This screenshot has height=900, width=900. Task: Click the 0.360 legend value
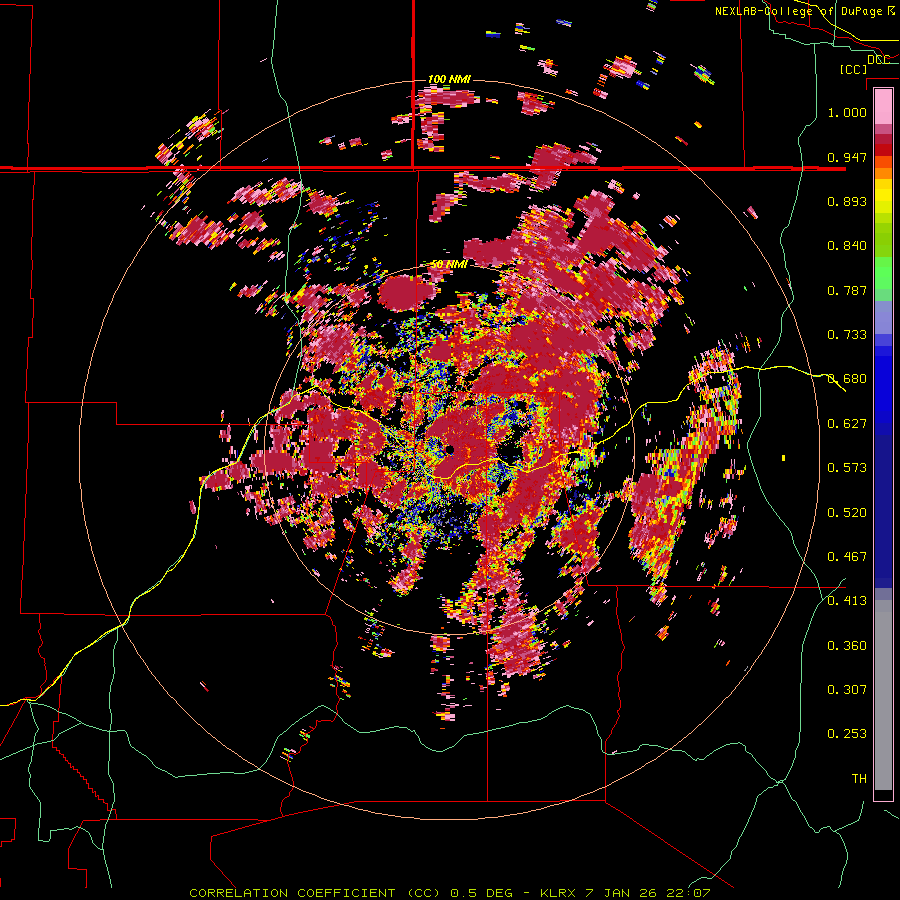pos(847,645)
